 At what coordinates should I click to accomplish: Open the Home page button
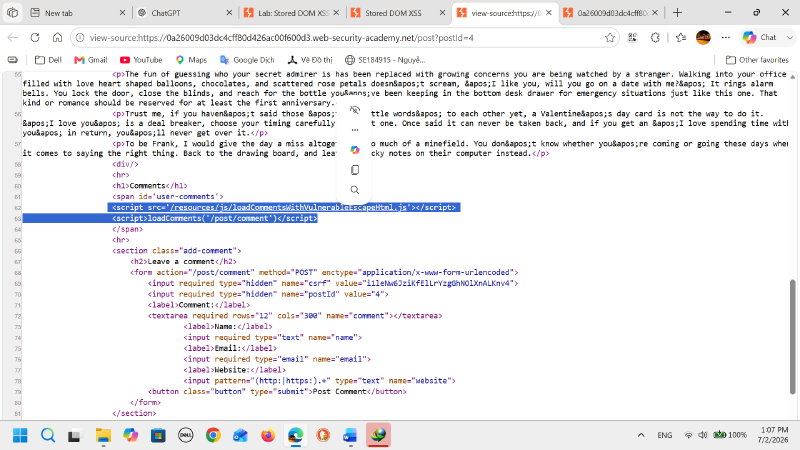pyautogui.click(x=57, y=37)
